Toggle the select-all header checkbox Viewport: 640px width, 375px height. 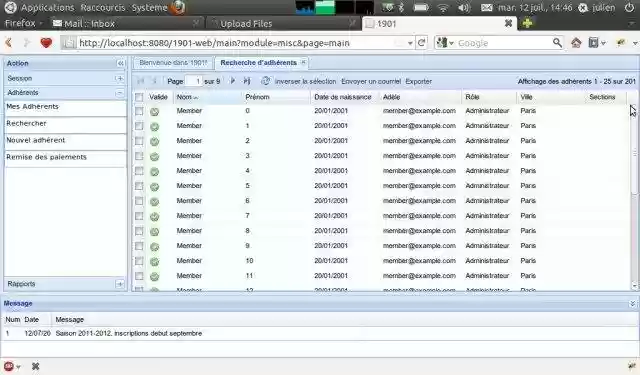[x=139, y=97]
